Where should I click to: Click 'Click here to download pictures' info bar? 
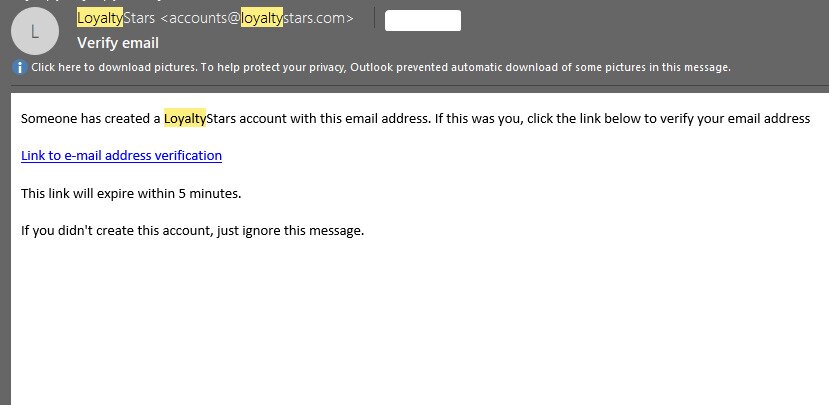click(x=381, y=68)
